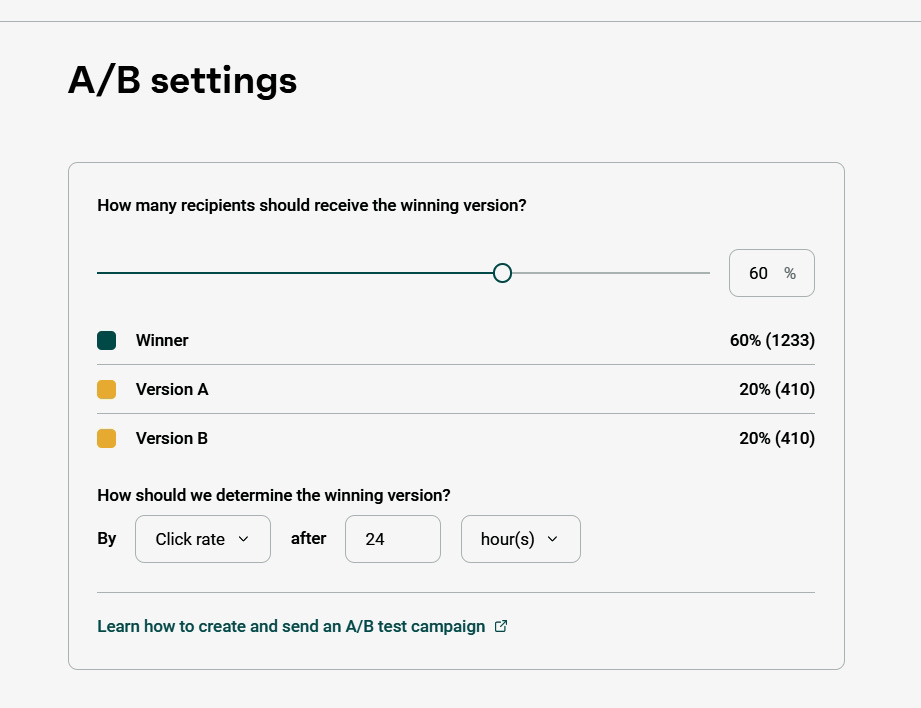The image size is (921, 708).
Task: Open the Click rate metric dropdown
Action: point(202,539)
